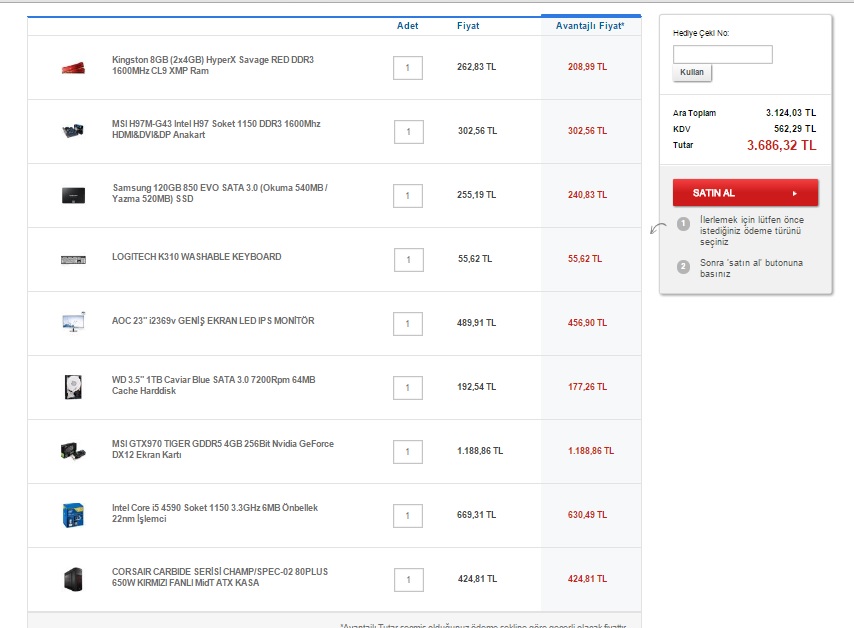
Task: Click AOC monitor advantage price 456,90 TL
Action: coord(587,322)
